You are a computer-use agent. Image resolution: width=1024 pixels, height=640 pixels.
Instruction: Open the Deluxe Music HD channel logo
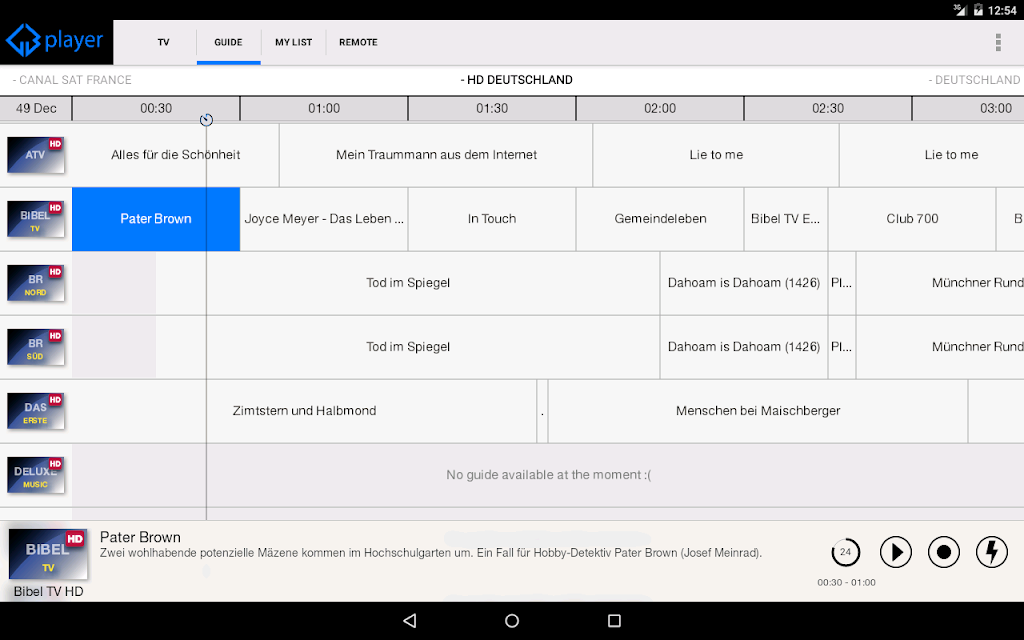[x=36, y=475]
